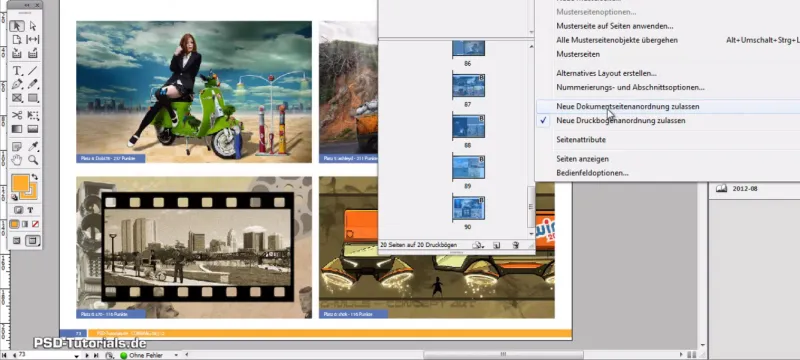This screenshot has width=800, height=360.
Task: Select the Type tool
Action: (17, 71)
